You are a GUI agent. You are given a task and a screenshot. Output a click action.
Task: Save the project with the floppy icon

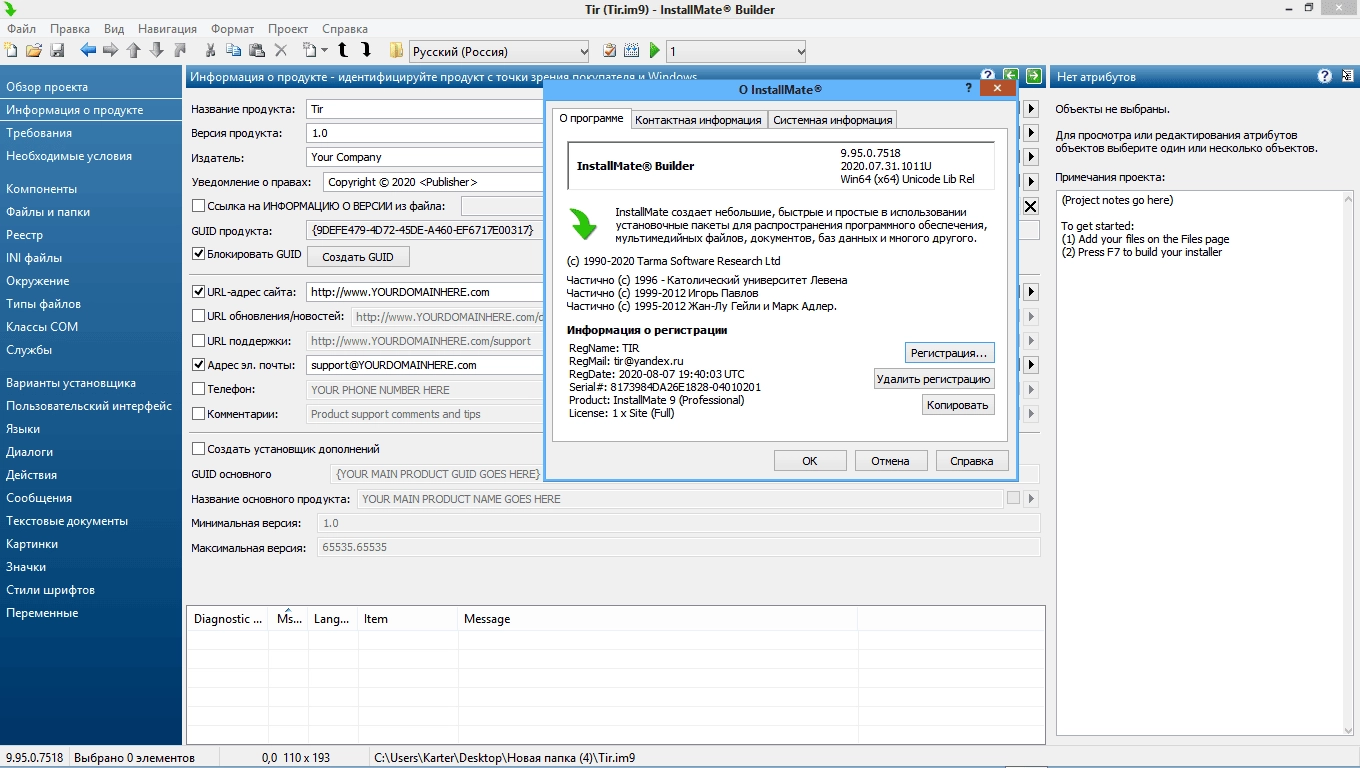[57, 50]
